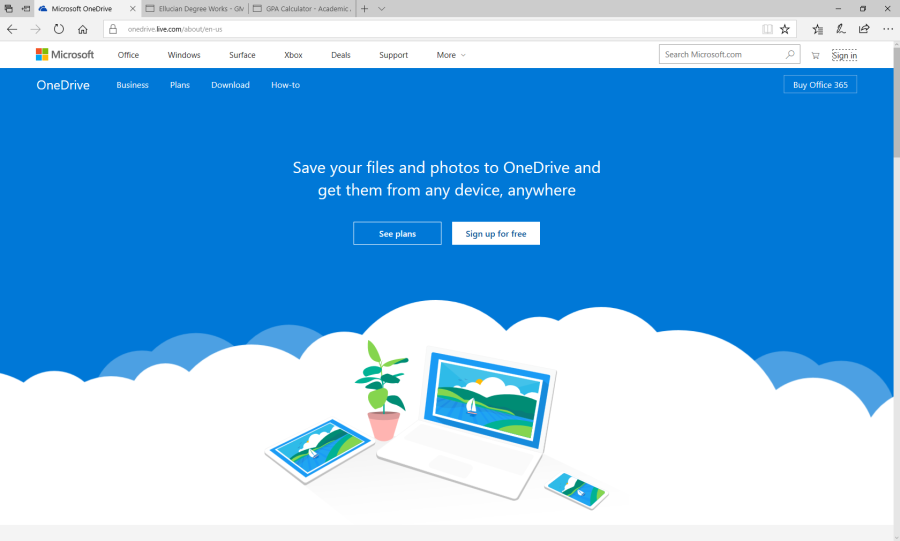Switch to GPA Calculator tab
Viewport: 900px width, 541px height.
pyautogui.click(x=302, y=9)
